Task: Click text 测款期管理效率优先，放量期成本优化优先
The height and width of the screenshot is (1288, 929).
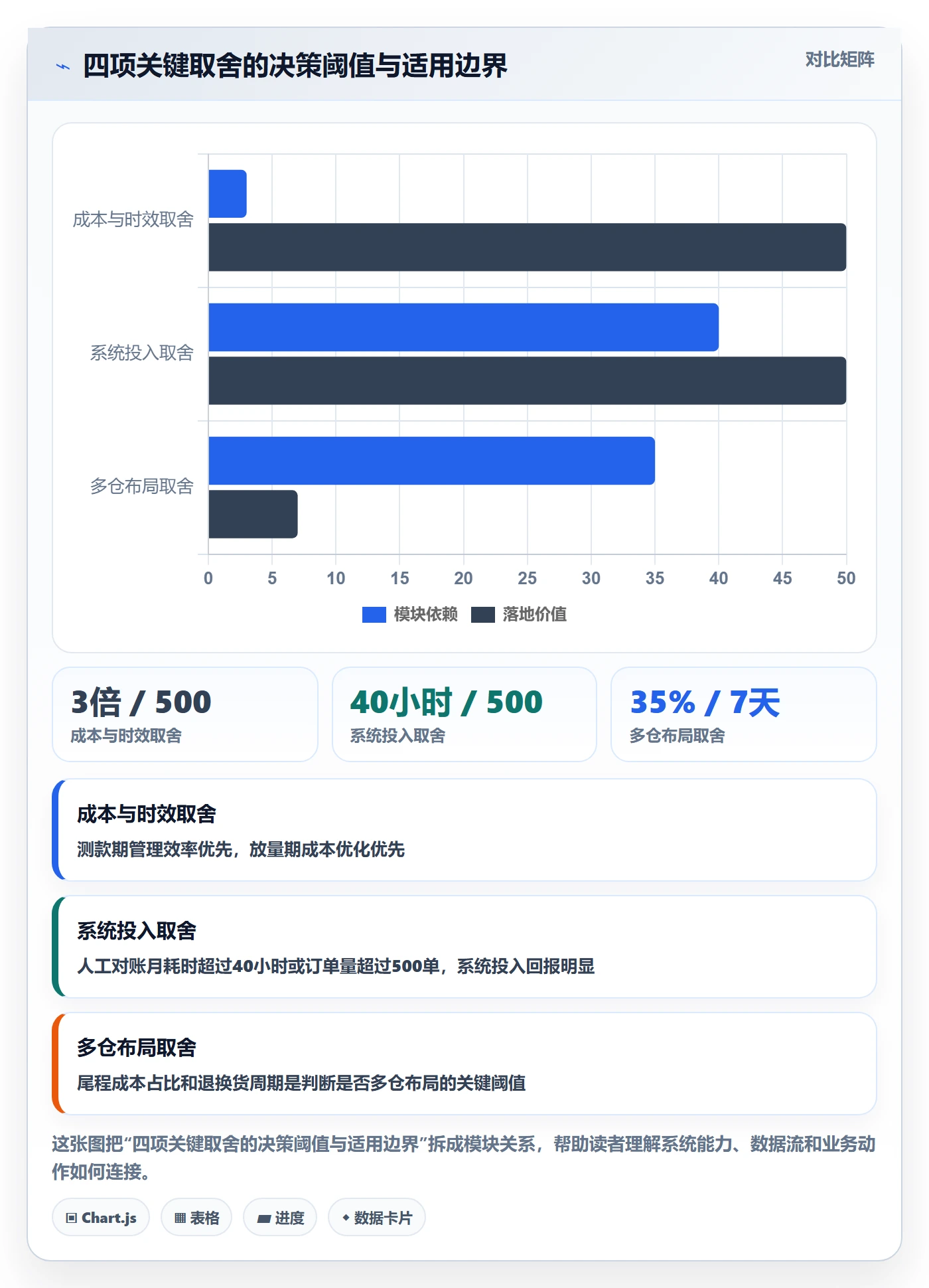Action: (241, 850)
